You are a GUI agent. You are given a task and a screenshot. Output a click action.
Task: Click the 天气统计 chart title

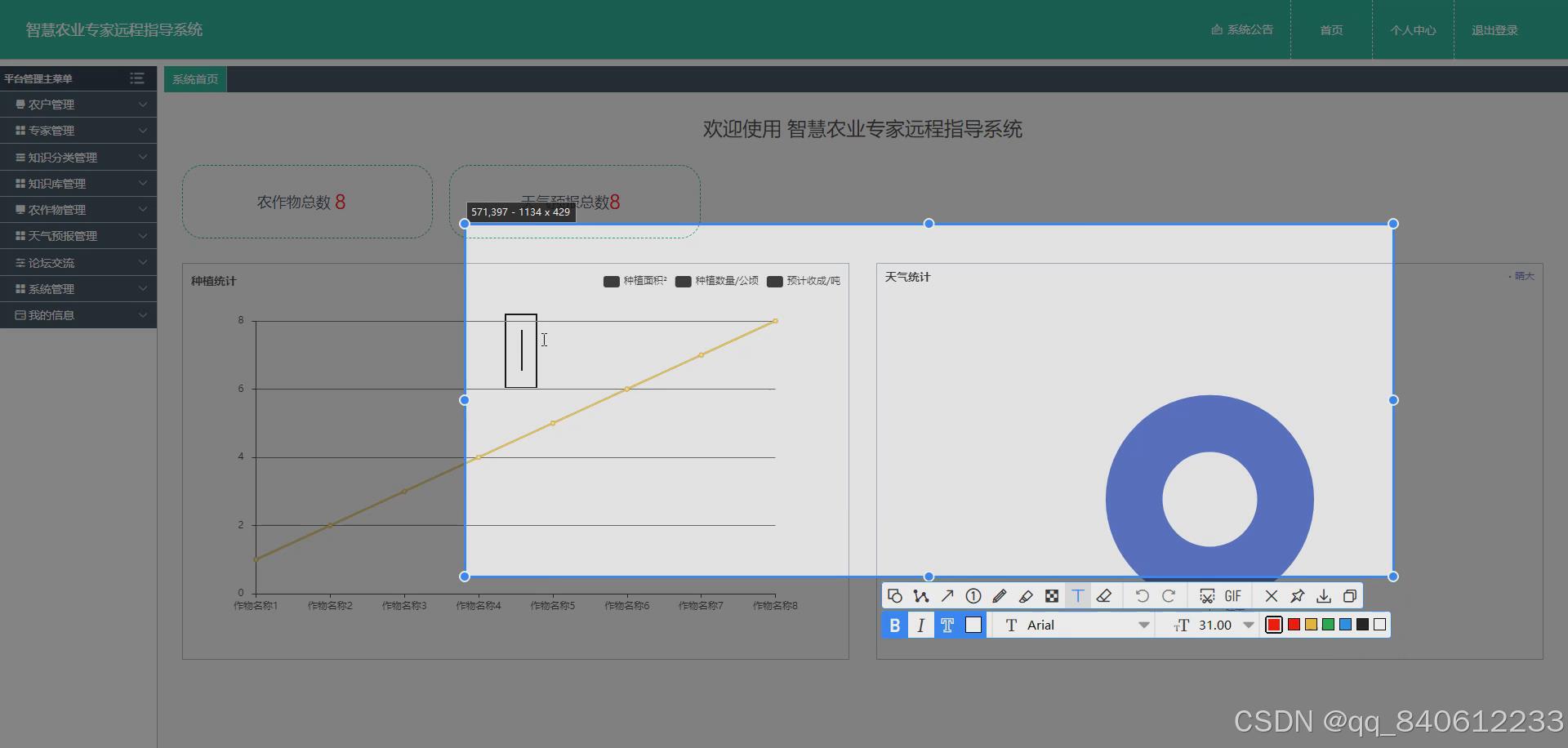[x=908, y=277]
